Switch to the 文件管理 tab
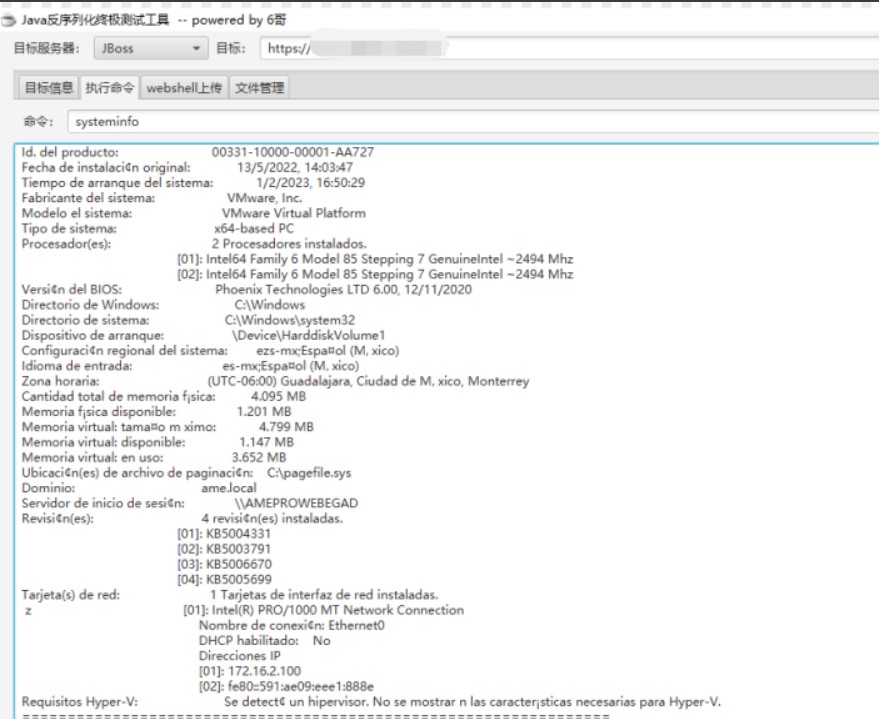 [x=259, y=87]
